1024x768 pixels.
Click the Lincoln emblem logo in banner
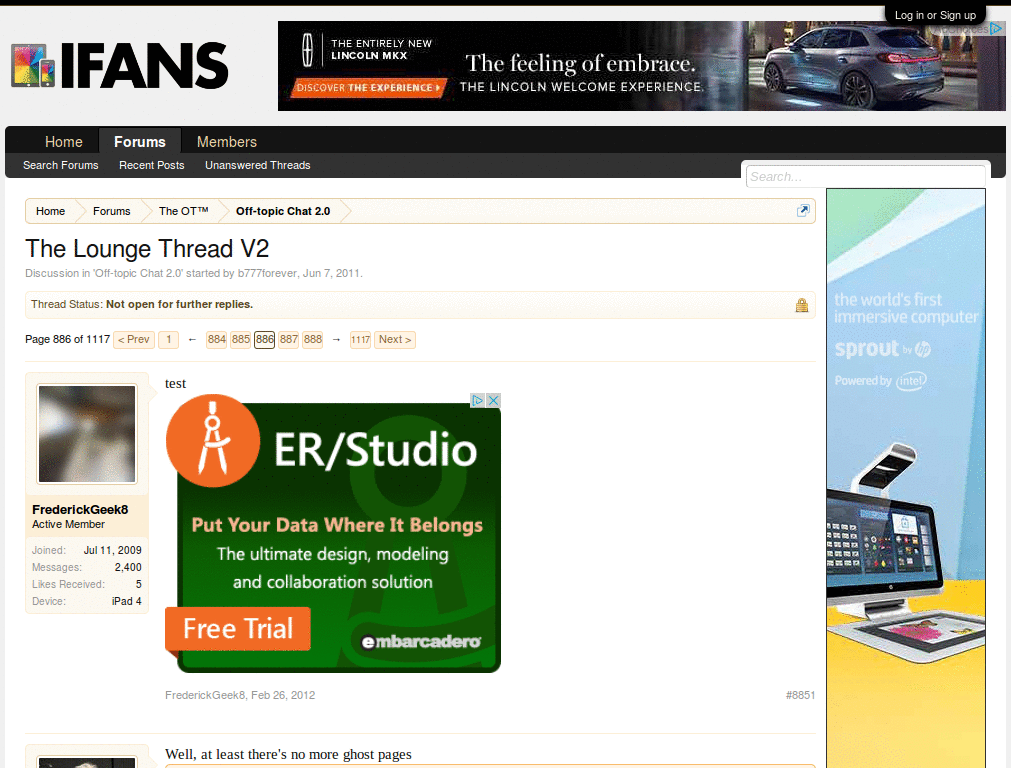[x=308, y=50]
